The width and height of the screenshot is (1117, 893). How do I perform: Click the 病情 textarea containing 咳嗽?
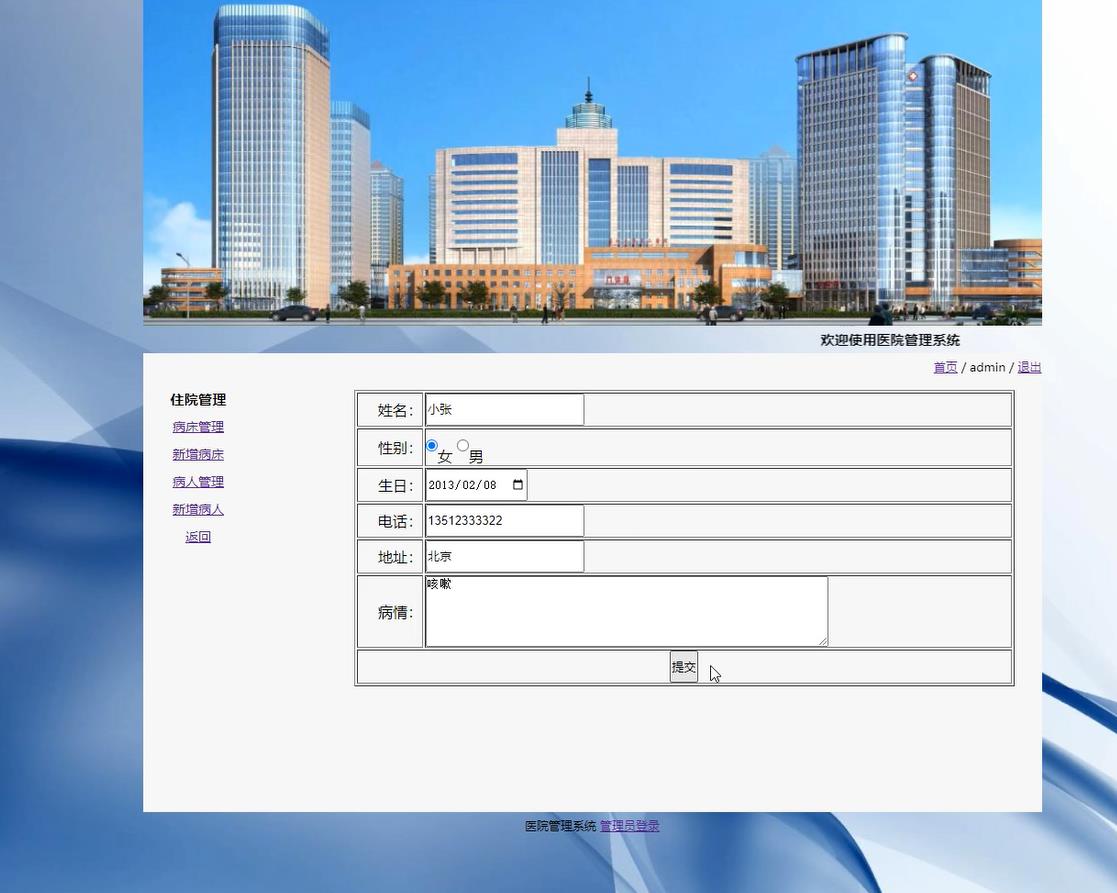pos(627,612)
